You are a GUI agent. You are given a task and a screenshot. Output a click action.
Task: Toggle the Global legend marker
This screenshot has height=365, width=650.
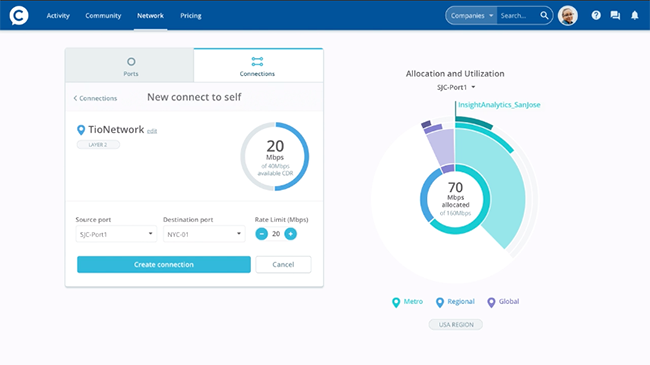[491, 302]
